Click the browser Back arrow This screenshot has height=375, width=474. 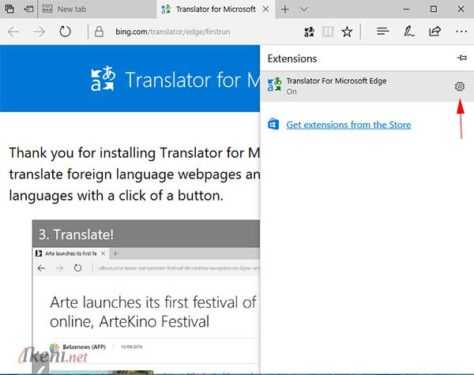coord(14,32)
